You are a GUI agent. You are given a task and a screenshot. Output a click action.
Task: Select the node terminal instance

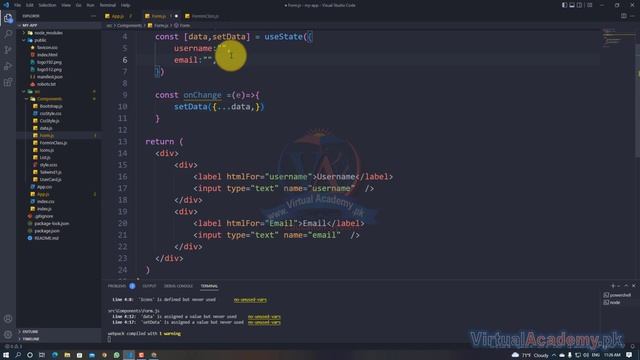click(612, 302)
